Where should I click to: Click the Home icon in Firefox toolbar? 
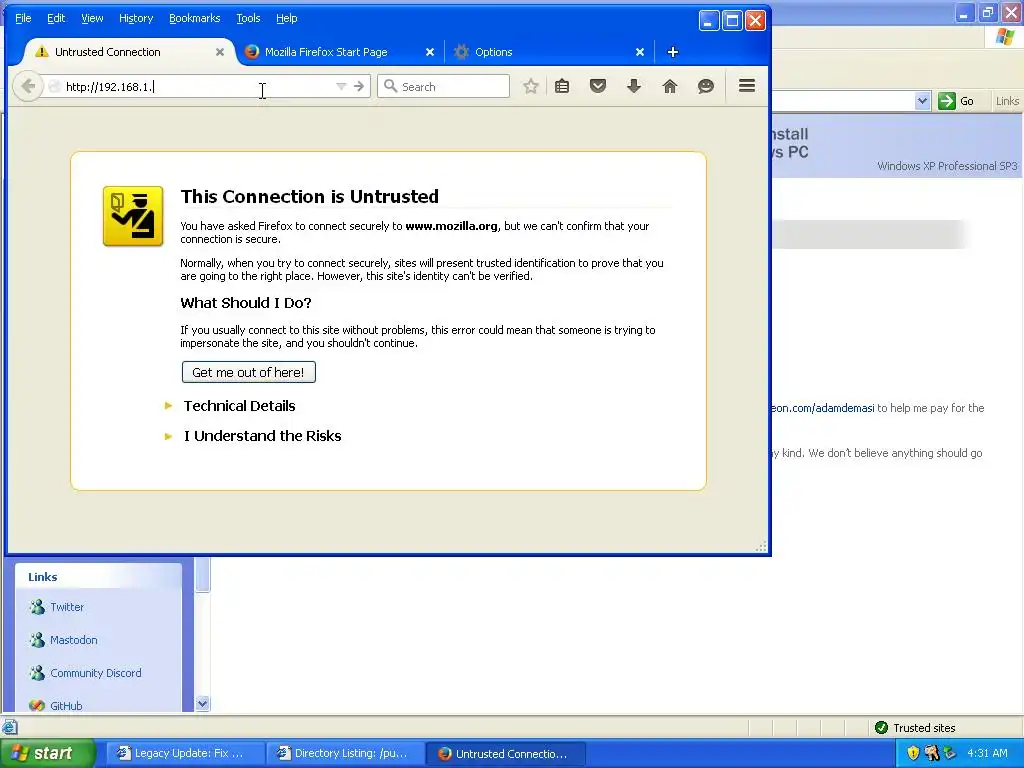pos(669,86)
